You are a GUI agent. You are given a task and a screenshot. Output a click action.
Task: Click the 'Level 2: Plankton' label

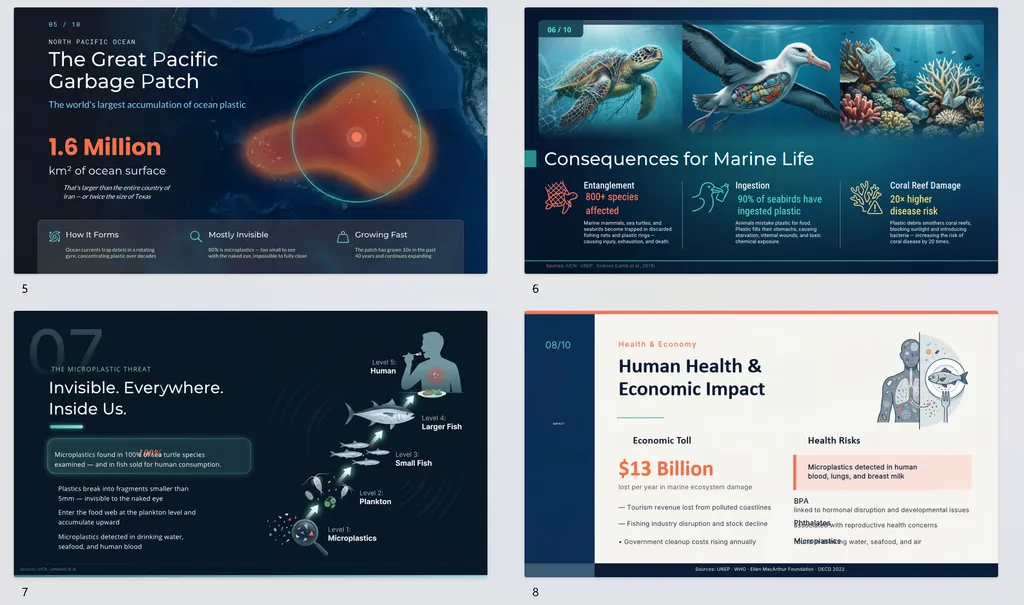click(x=375, y=497)
